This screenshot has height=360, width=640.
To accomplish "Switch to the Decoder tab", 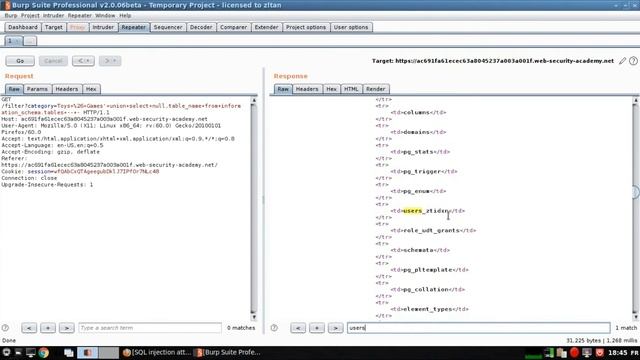I will (x=201, y=27).
